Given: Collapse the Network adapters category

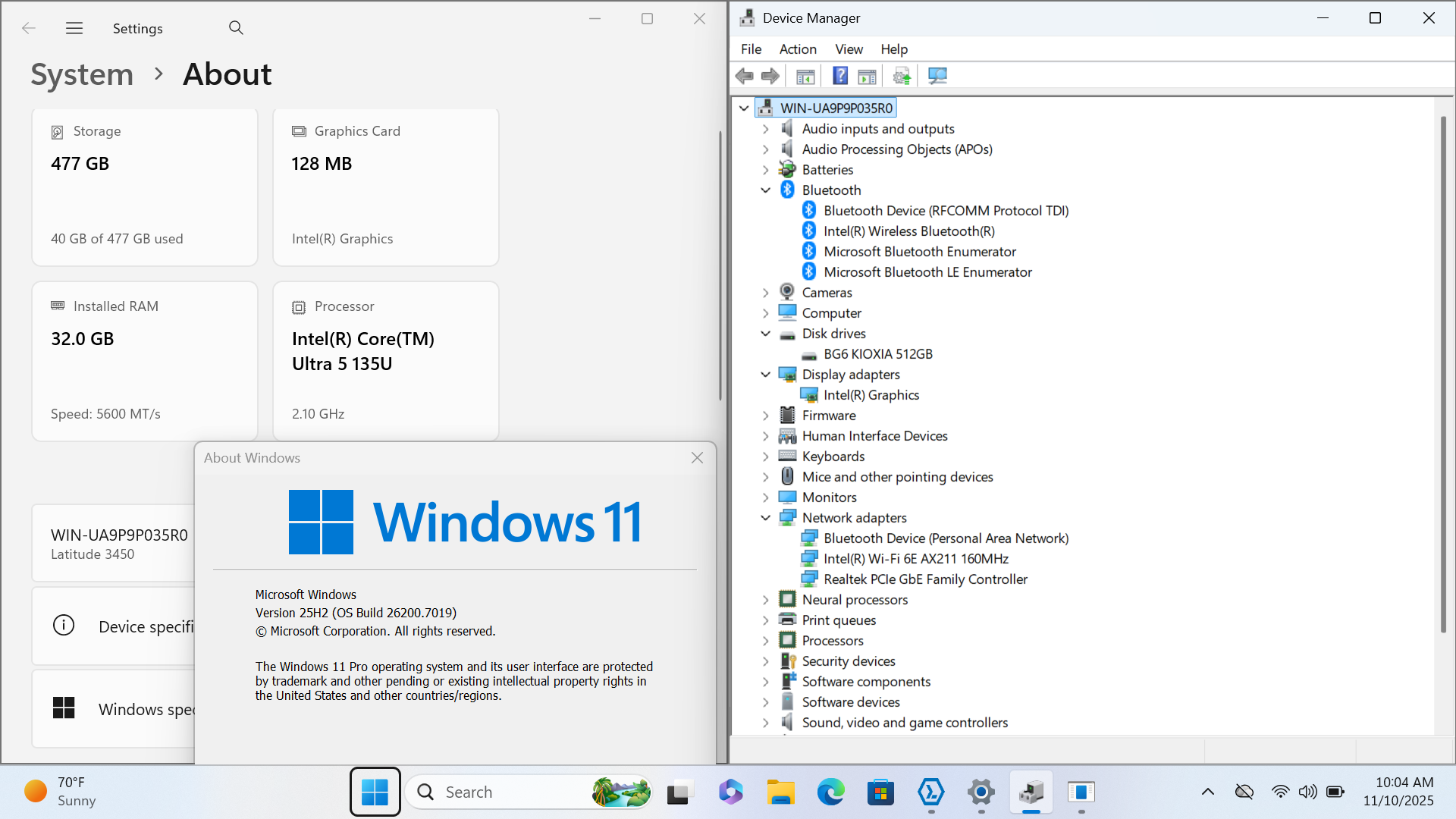Looking at the screenshot, I should pyautogui.click(x=765, y=518).
